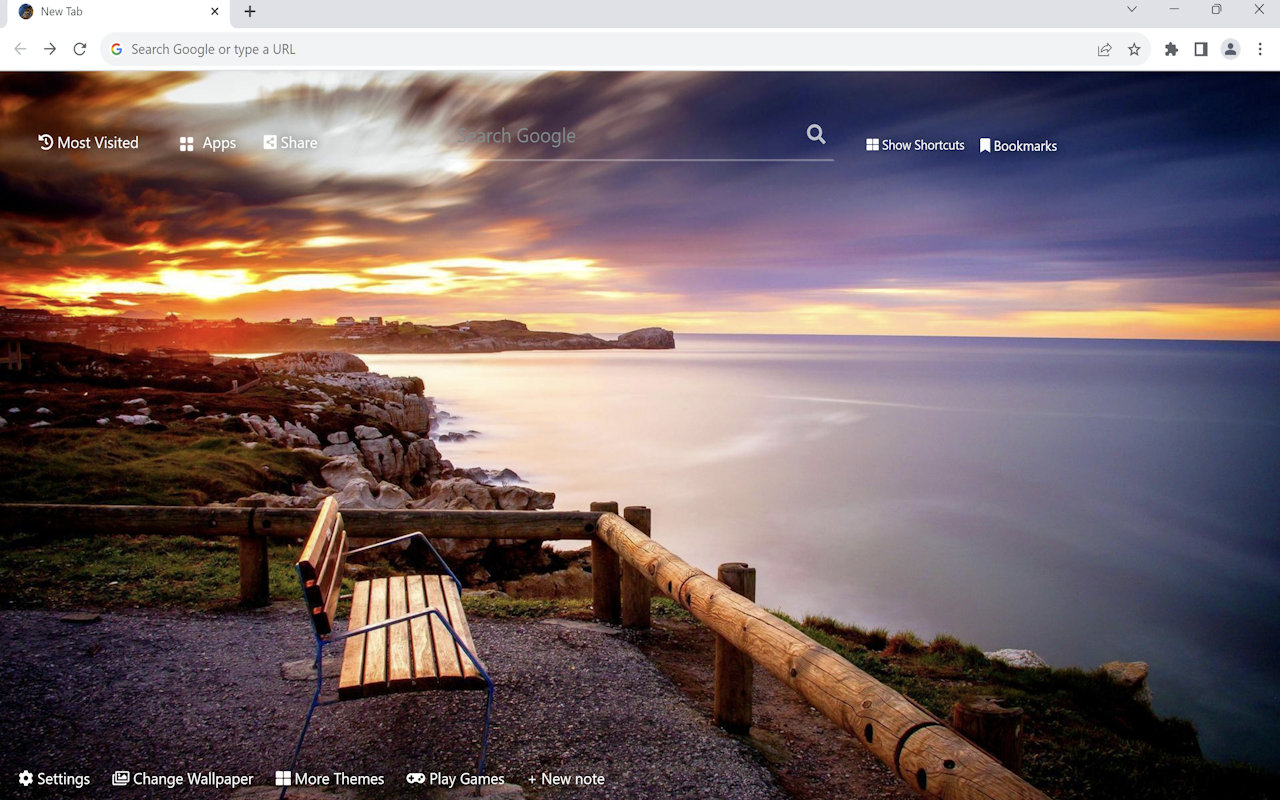Open a new tab with the plus button
The height and width of the screenshot is (800, 1280).
point(249,12)
